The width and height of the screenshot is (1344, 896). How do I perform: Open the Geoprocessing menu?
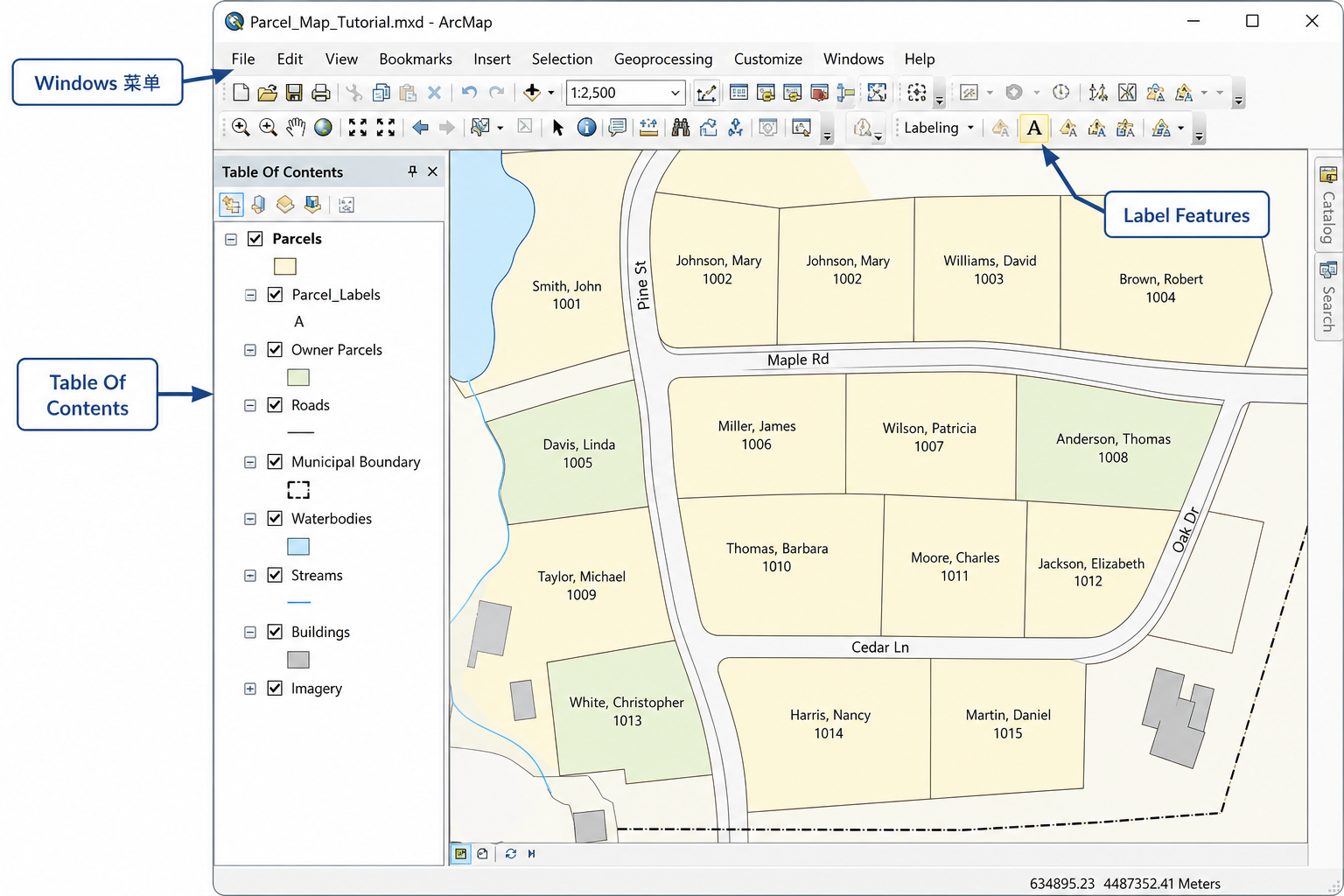click(663, 59)
